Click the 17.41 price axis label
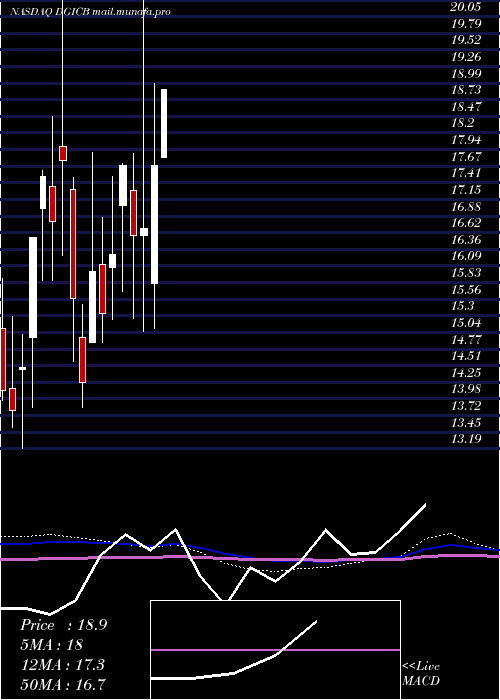 pyautogui.click(x=466, y=173)
